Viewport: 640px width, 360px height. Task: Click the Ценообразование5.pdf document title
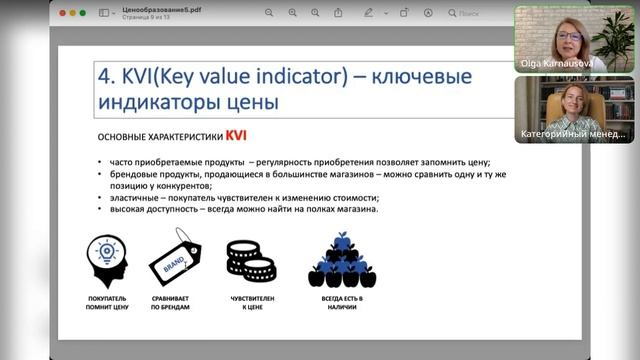click(162, 10)
